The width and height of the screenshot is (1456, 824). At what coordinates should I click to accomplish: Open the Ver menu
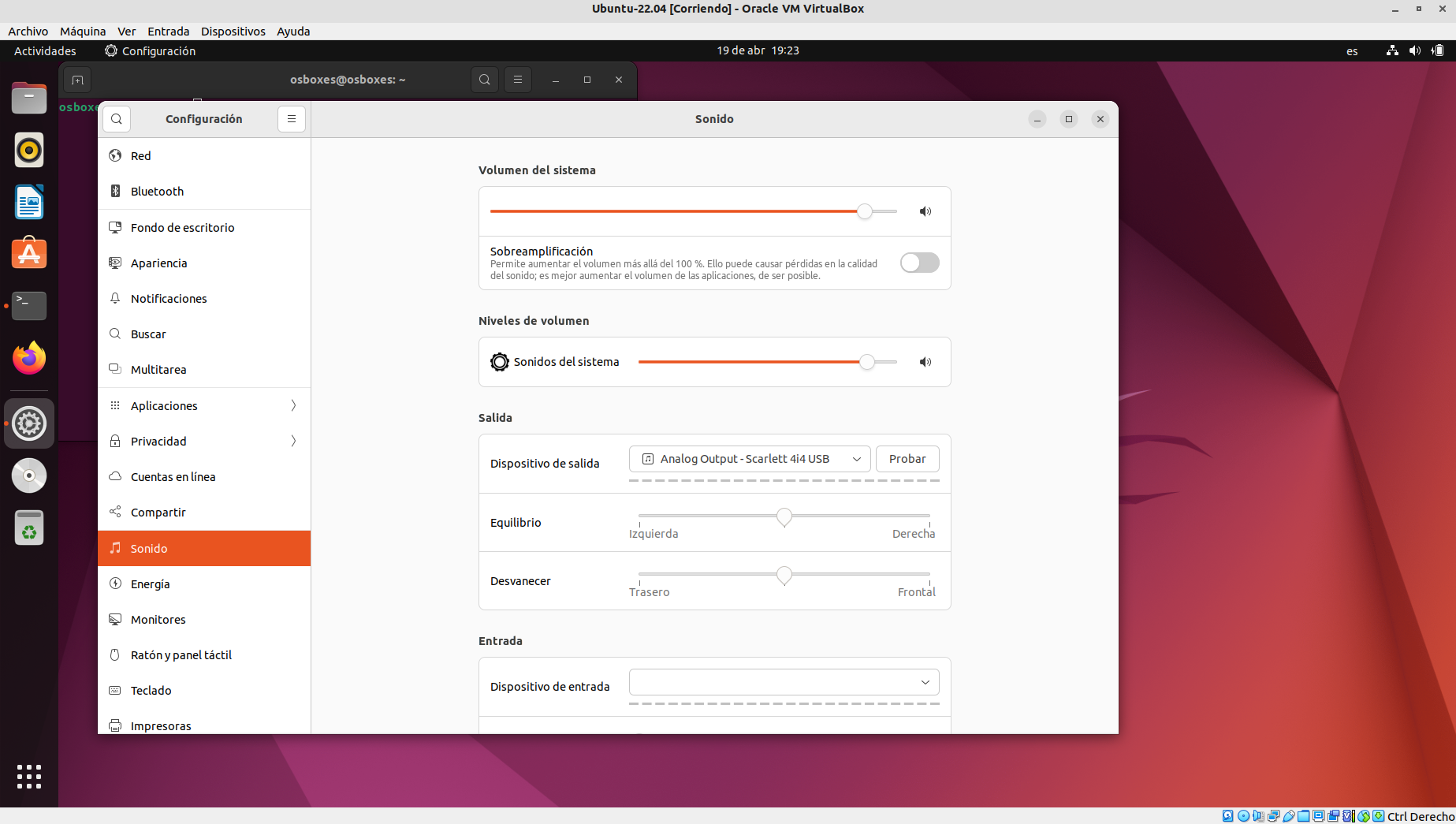click(x=127, y=32)
